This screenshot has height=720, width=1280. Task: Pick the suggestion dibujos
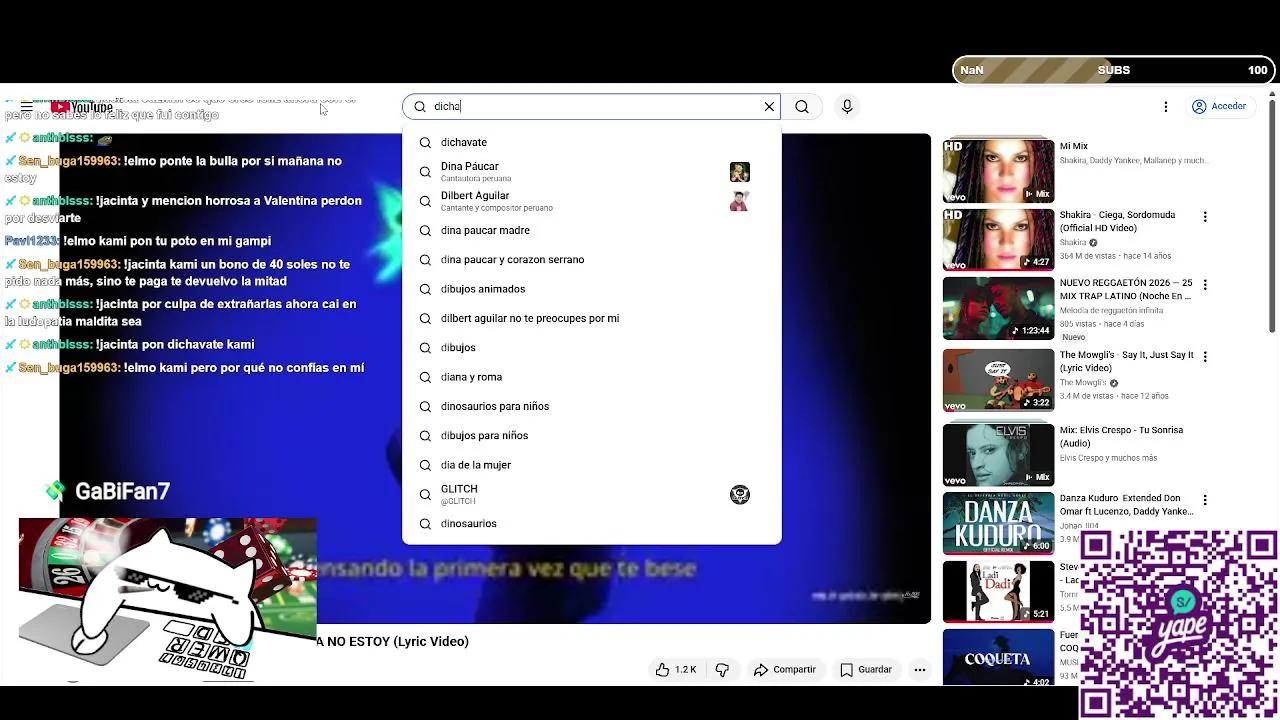click(591, 348)
